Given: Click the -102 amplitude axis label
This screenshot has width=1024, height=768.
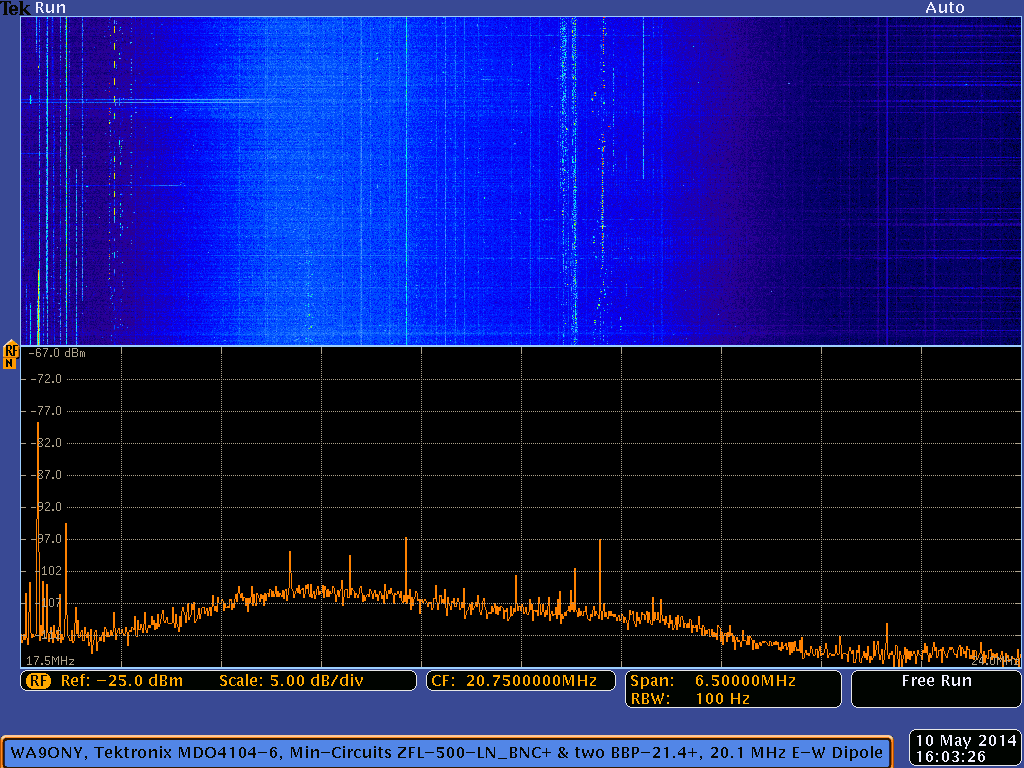Looking at the screenshot, I should [x=47, y=571].
